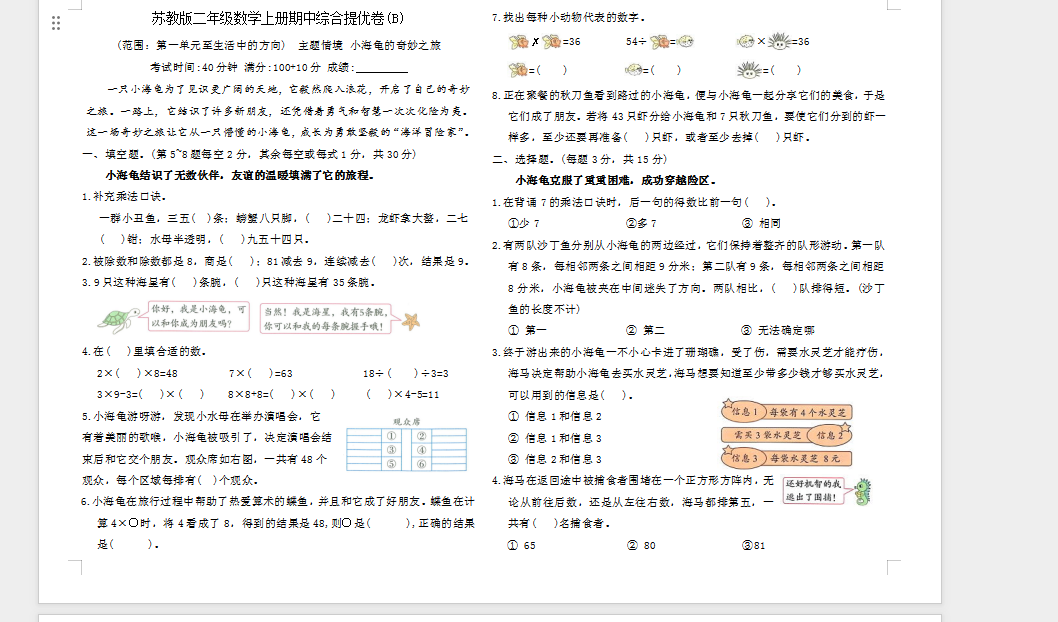1058x622 pixels.
Task: Select the green sea turtle illustration
Action: pyautogui.click(x=119, y=318)
